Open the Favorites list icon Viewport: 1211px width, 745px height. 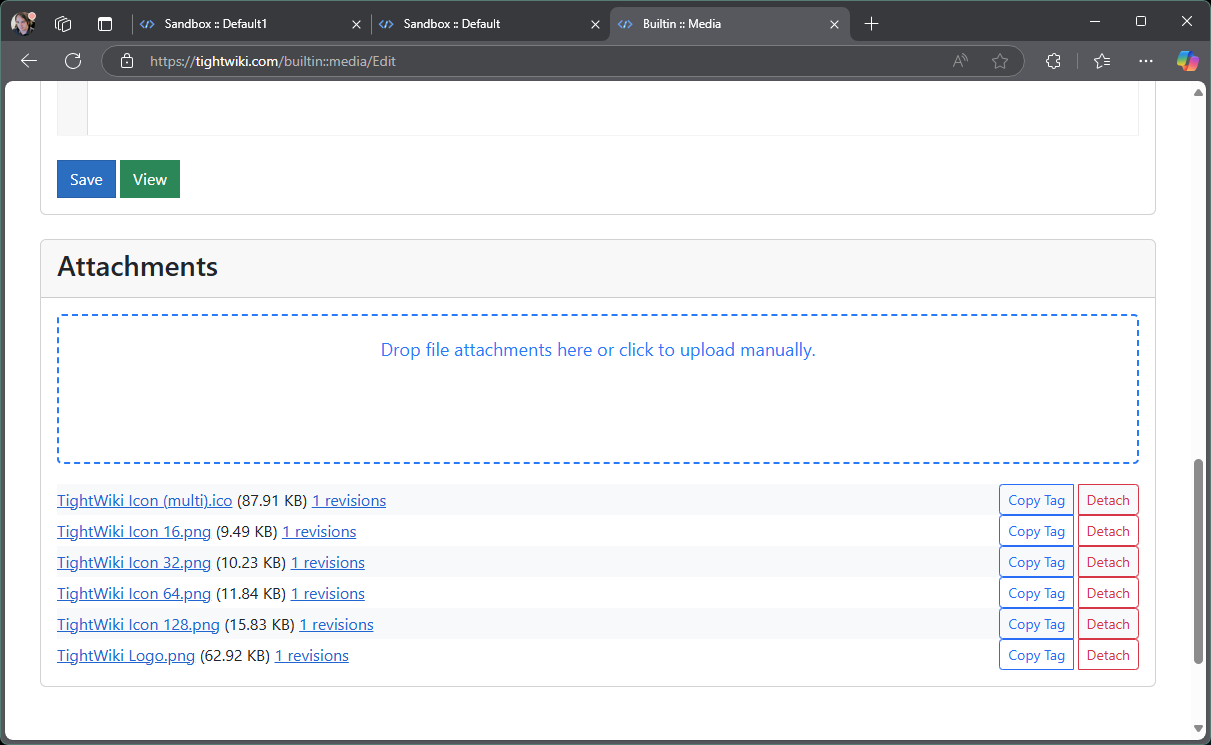click(x=1102, y=61)
